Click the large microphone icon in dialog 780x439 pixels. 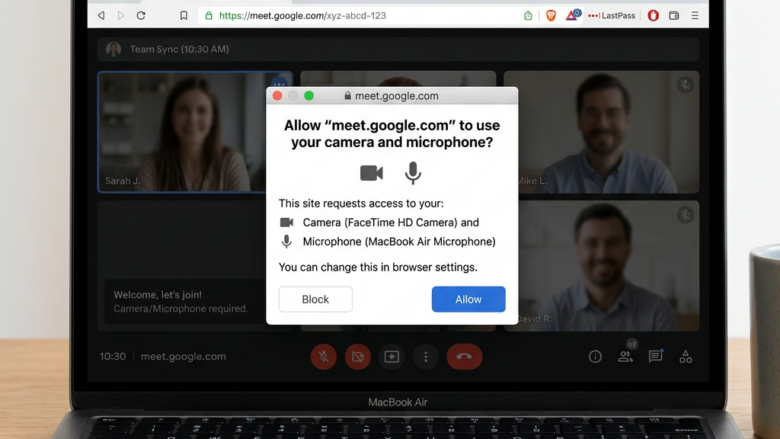click(413, 173)
